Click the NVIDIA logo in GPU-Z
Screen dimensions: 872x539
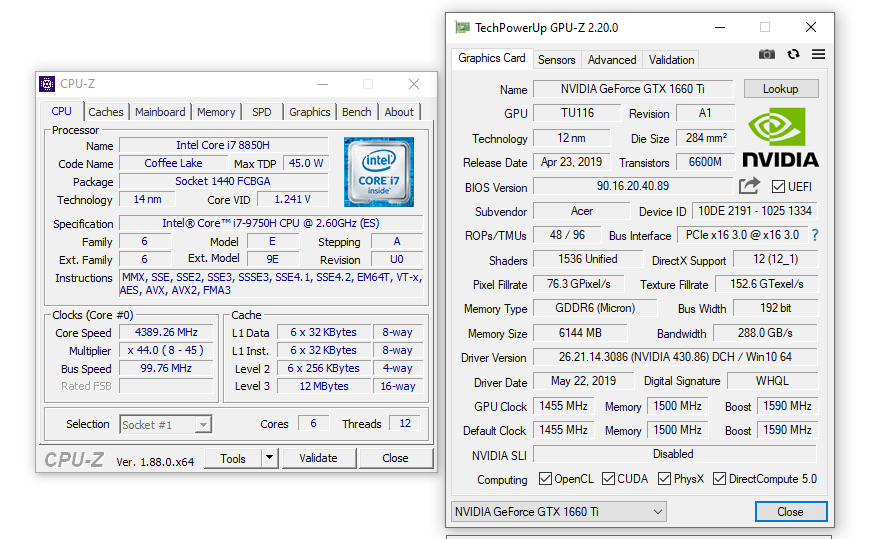tap(780, 137)
